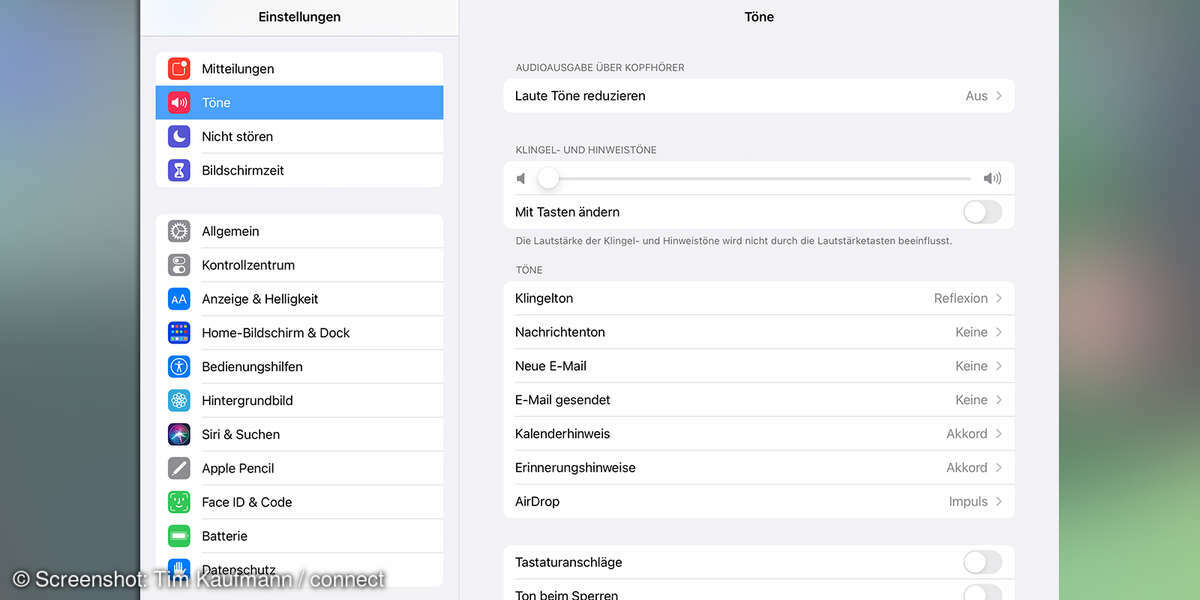Screen dimensions: 1200x600
Task: Open Erinnerungshinweise sound chevron
Action: (x=998, y=468)
